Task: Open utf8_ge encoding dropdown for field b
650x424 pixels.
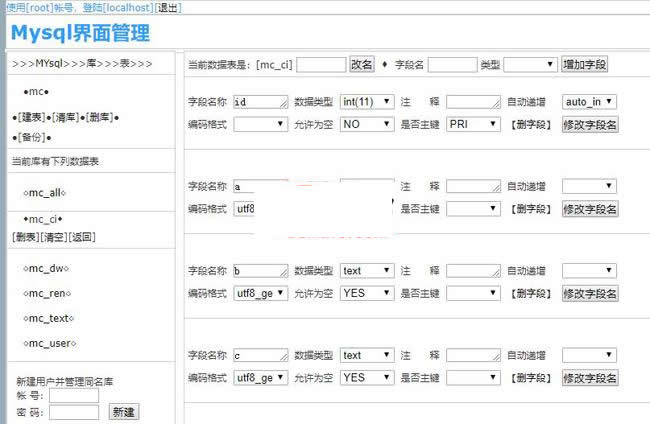Action: point(260,294)
